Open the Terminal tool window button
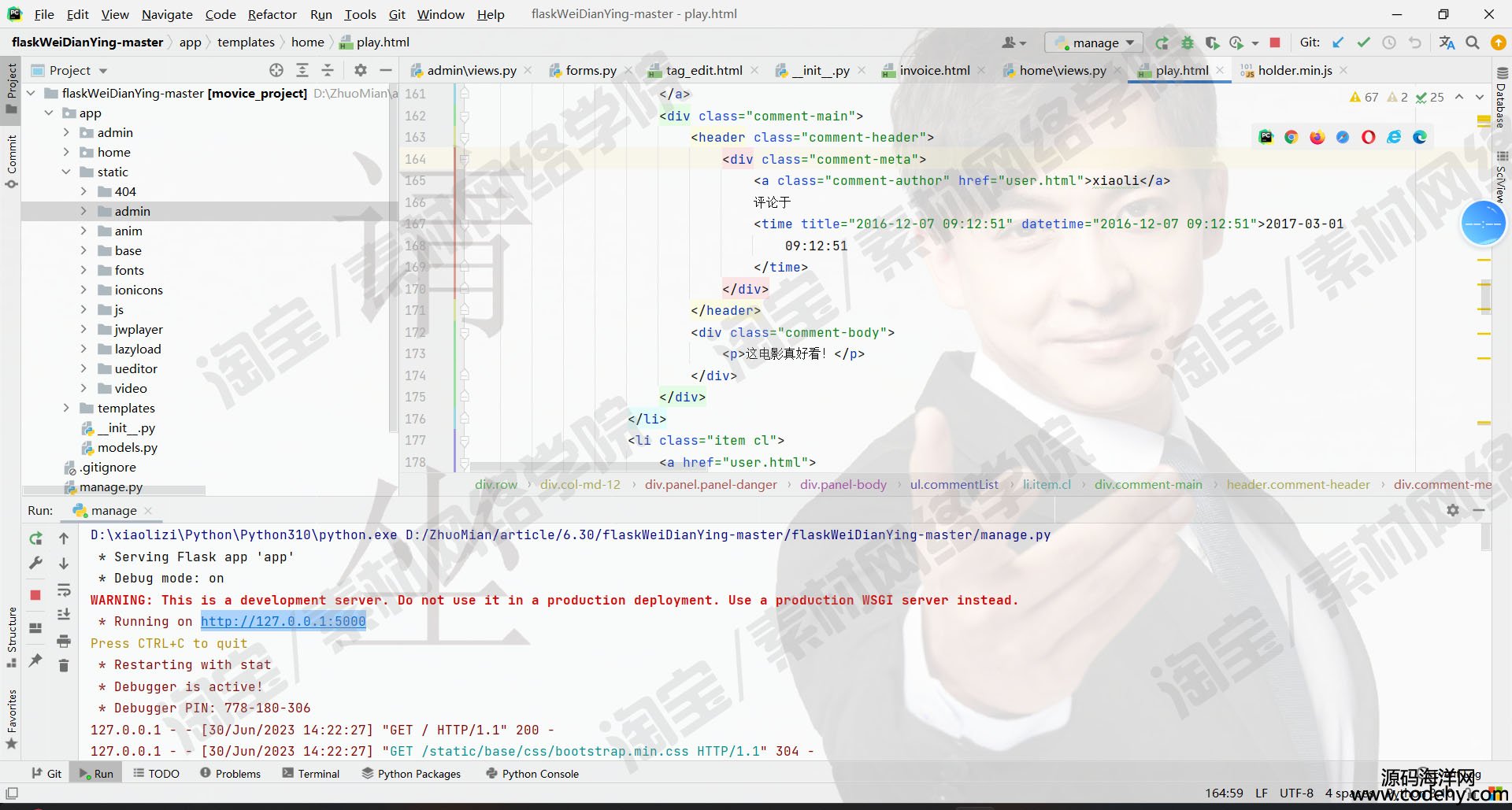Viewport: 1512px width, 810px height. 311,774
